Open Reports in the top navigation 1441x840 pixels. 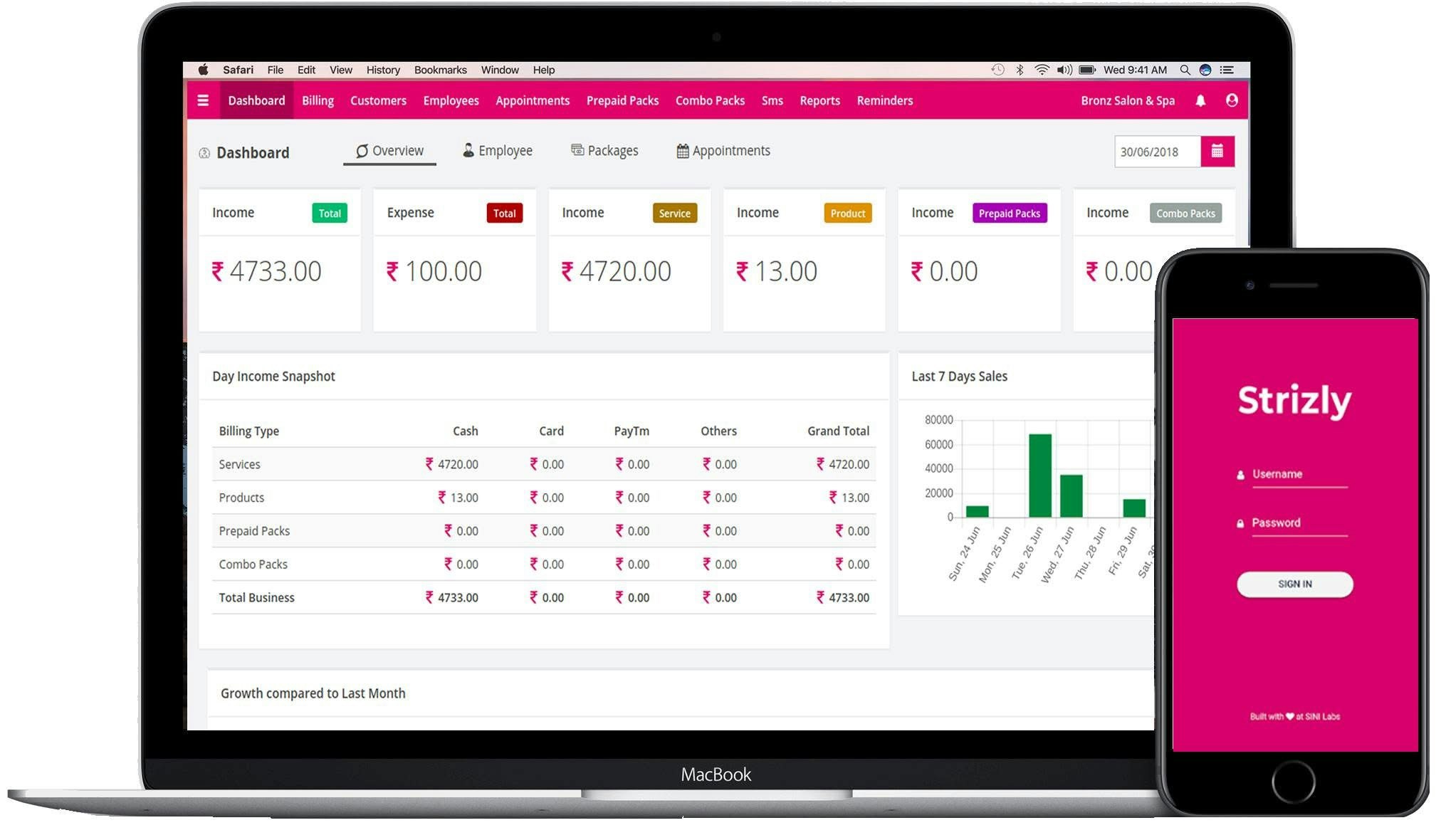point(819,100)
